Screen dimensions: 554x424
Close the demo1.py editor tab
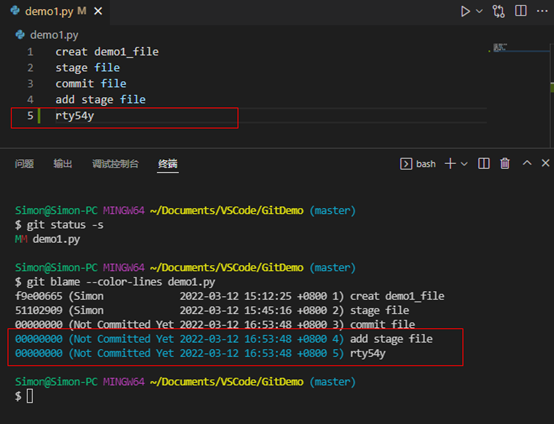pos(98,11)
